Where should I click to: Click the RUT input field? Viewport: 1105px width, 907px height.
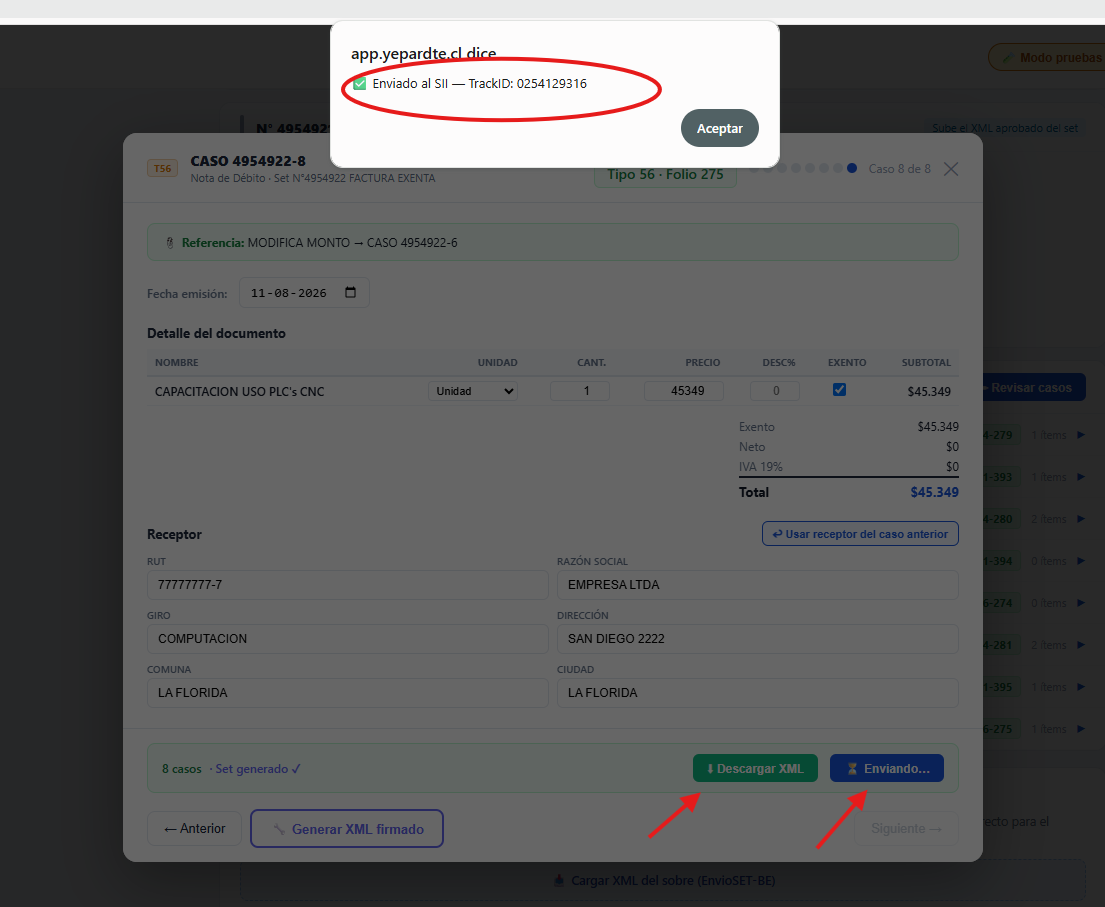[347, 585]
